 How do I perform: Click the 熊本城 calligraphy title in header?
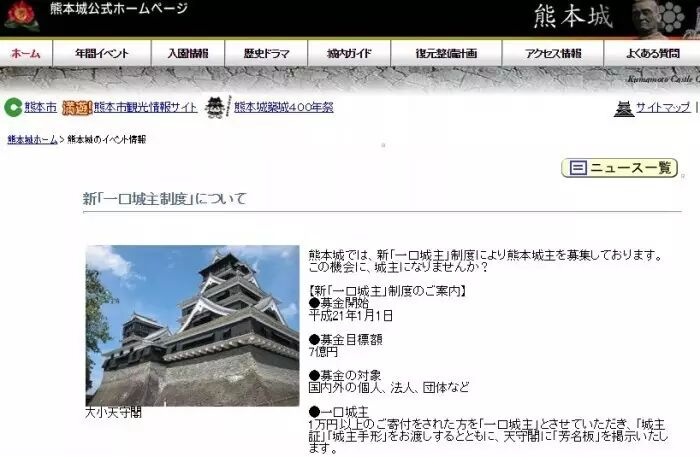click(x=572, y=17)
